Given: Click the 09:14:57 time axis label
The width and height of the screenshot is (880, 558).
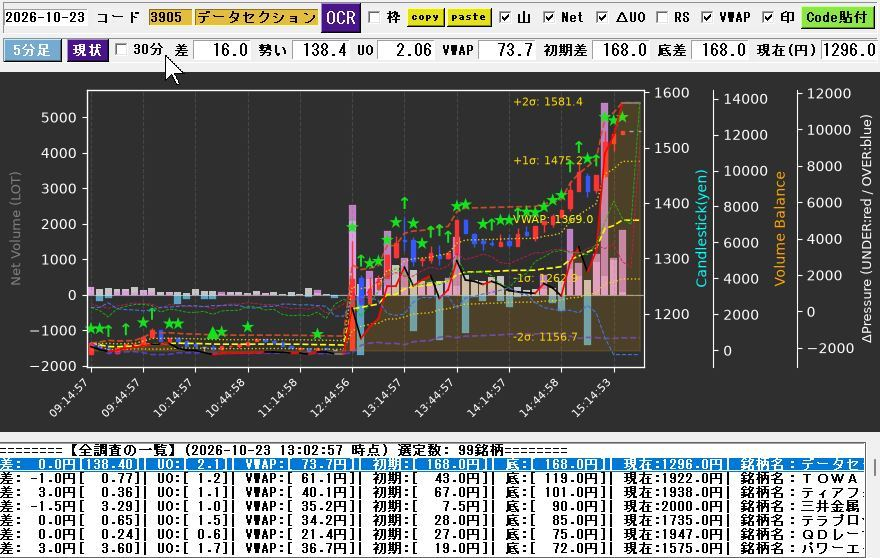Looking at the screenshot, I should (x=70, y=397).
